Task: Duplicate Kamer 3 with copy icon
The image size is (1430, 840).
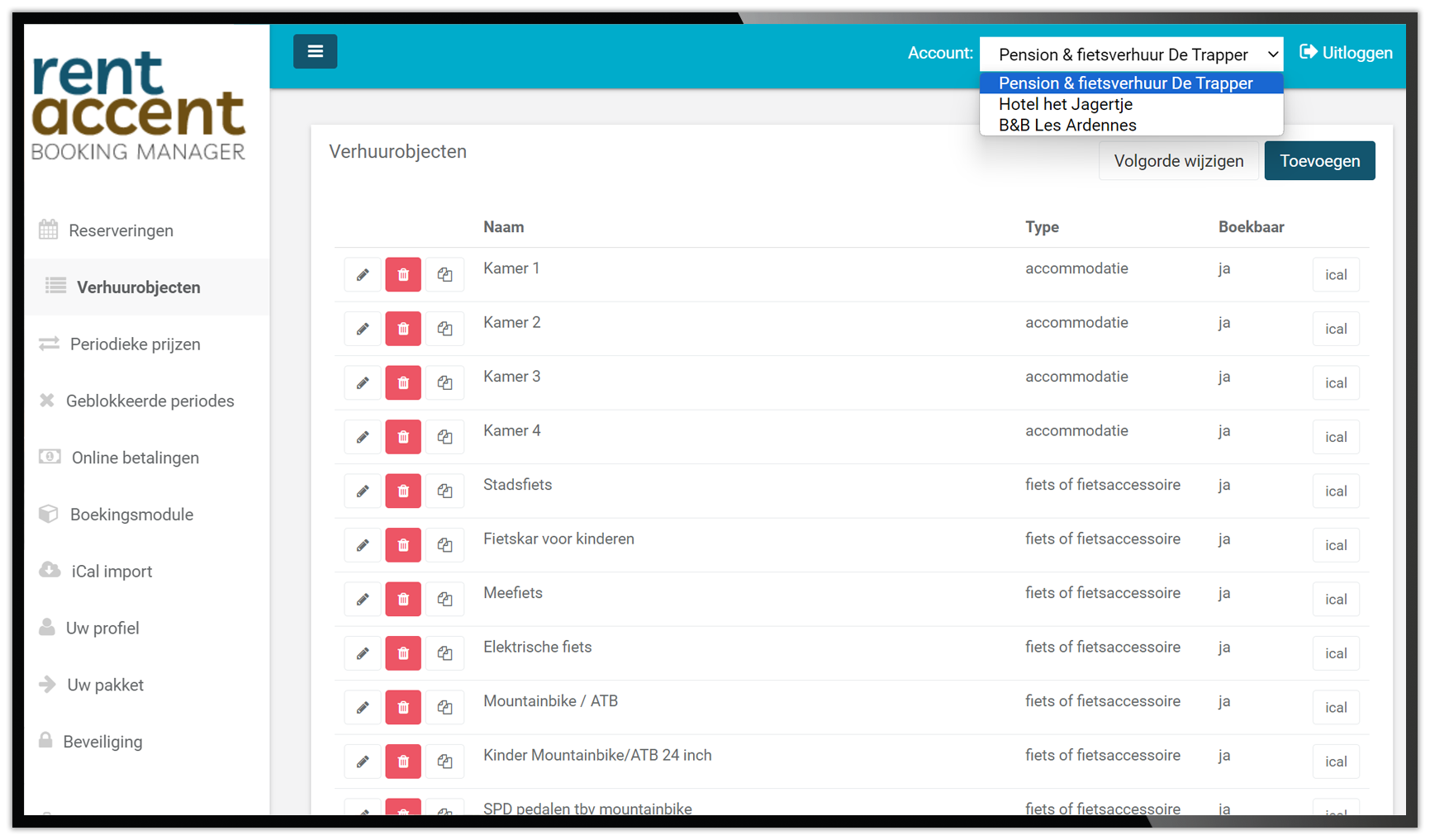Action: tap(445, 383)
